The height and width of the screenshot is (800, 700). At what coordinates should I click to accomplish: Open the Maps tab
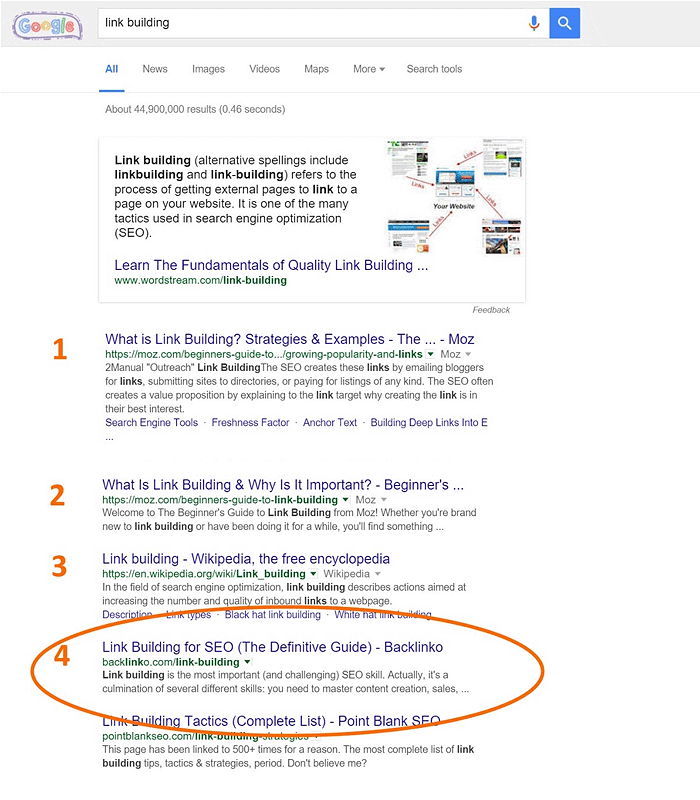(316, 69)
